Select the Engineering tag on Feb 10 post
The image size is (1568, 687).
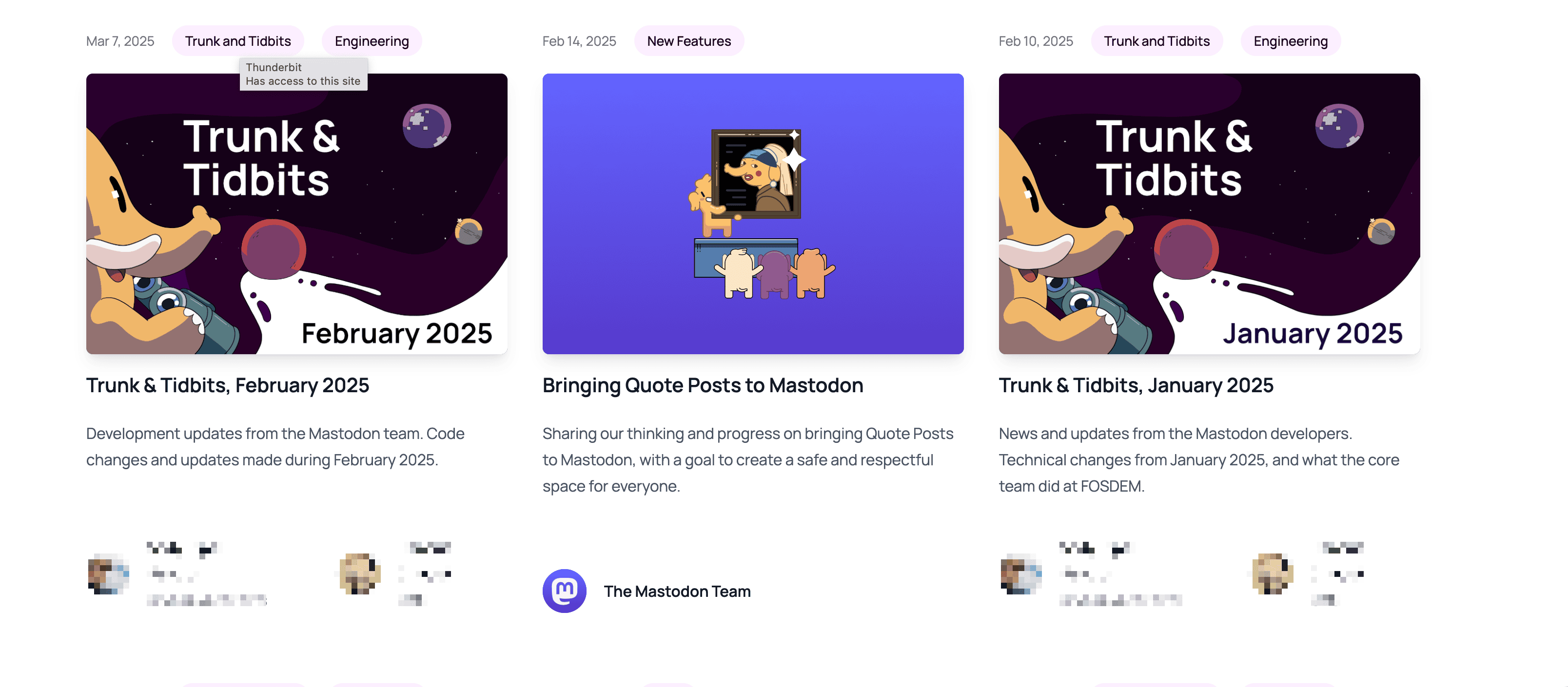tap(1291, 41)
